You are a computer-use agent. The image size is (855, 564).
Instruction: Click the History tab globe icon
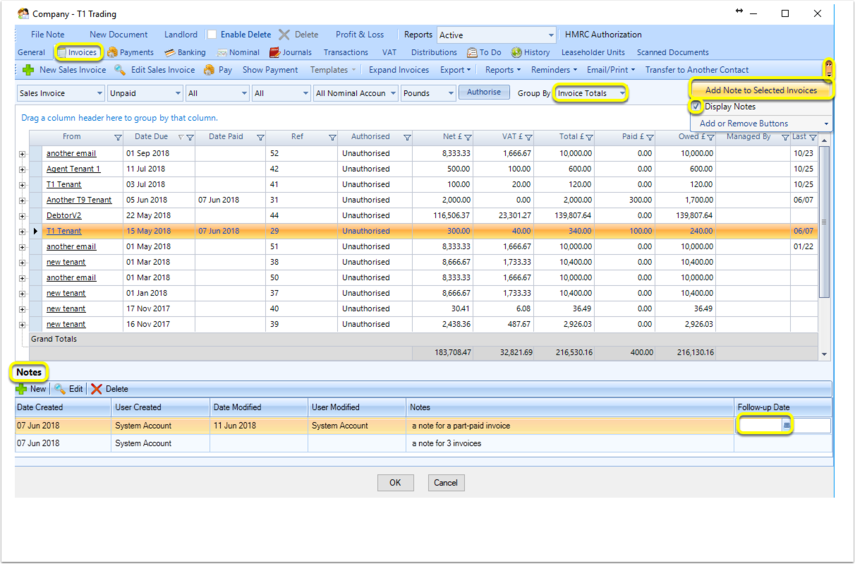pyautogui.click(x=516, y=52)
